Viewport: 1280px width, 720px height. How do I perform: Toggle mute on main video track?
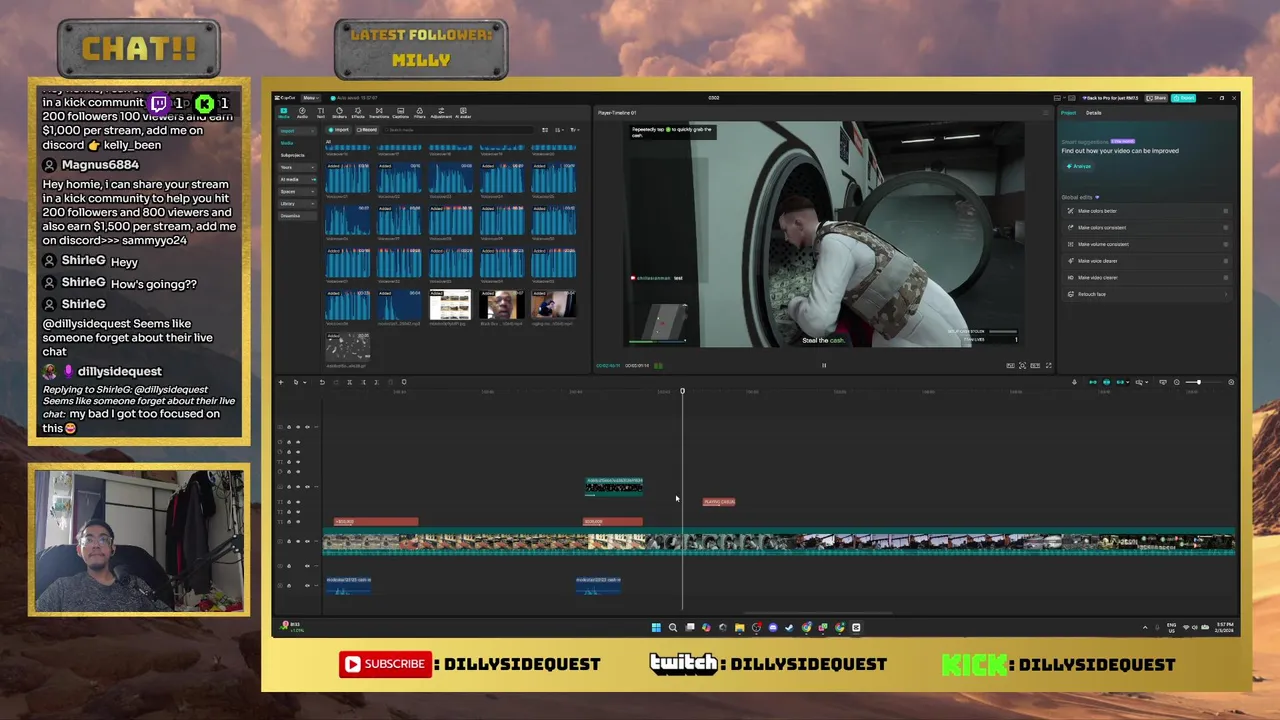point(307,541)
